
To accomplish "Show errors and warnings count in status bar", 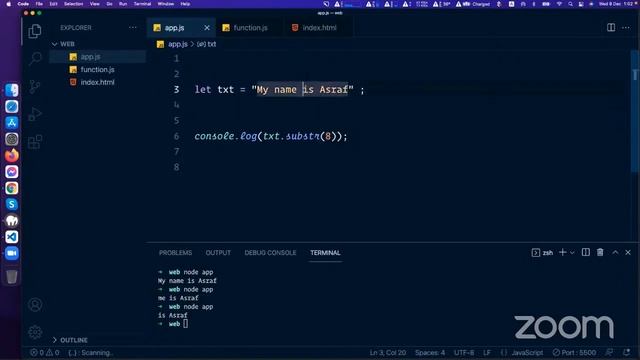I will 44,352.
